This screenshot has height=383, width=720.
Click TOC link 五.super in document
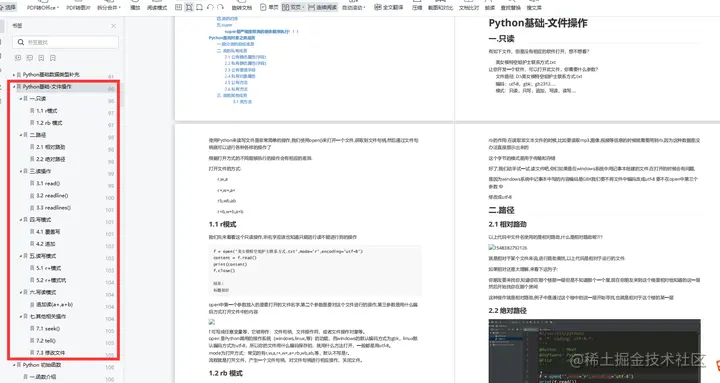224,25
